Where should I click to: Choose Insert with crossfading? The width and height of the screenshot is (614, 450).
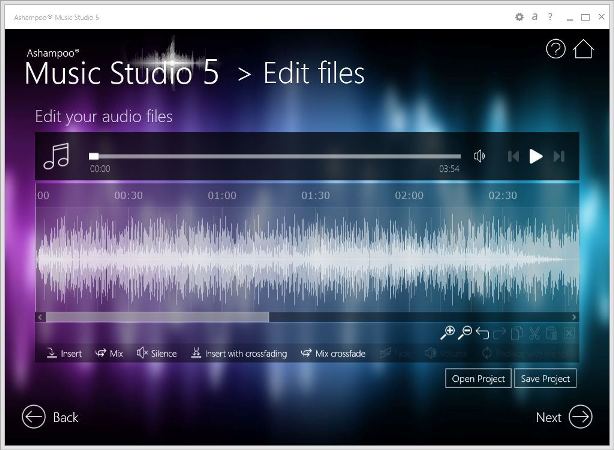point(239,353)
